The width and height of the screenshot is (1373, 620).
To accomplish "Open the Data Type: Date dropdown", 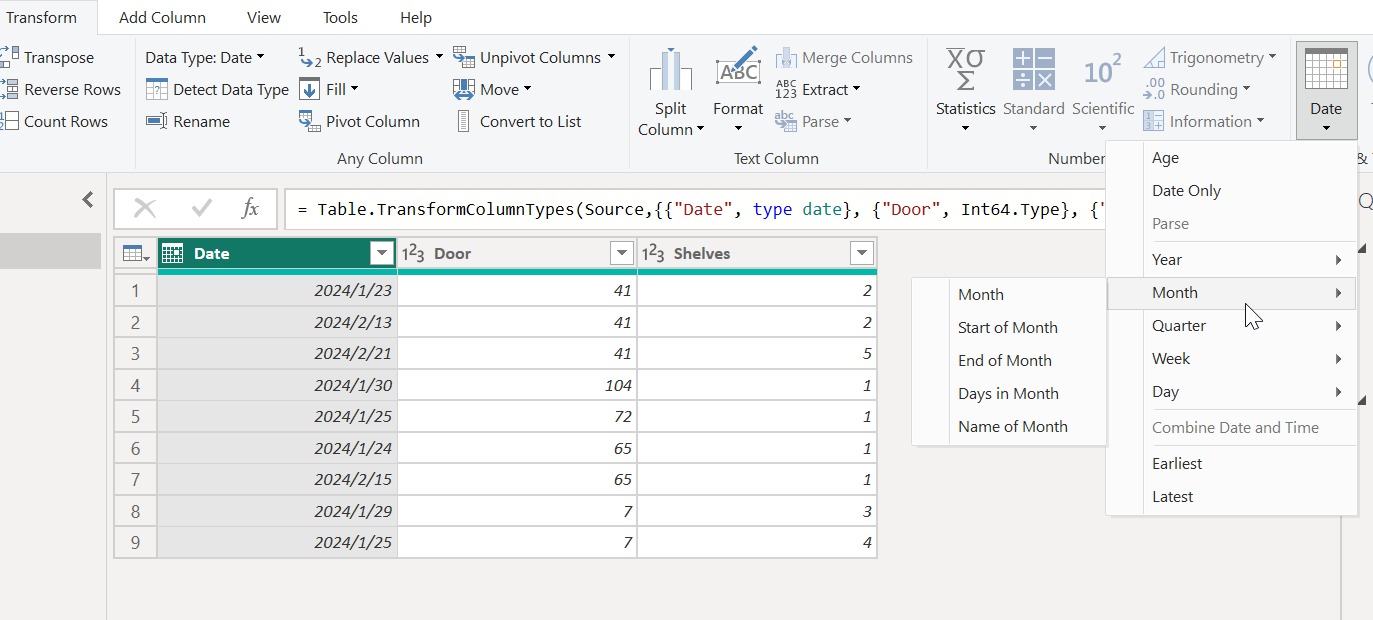I will (205, 57).
